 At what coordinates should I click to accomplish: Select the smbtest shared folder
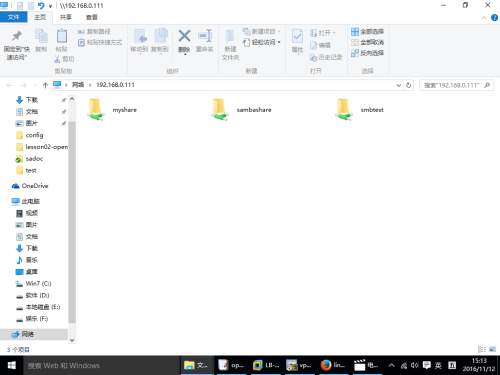[x=359, y=110]
